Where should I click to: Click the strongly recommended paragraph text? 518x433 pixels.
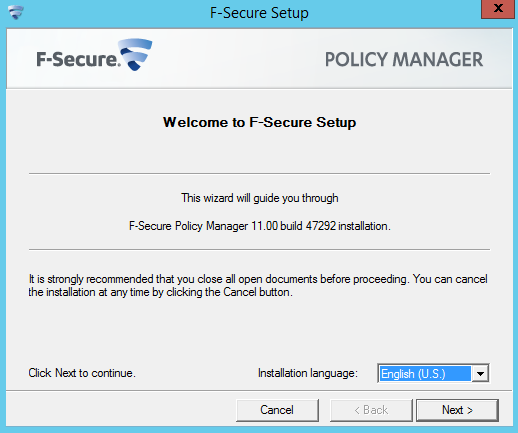(258, 285)
